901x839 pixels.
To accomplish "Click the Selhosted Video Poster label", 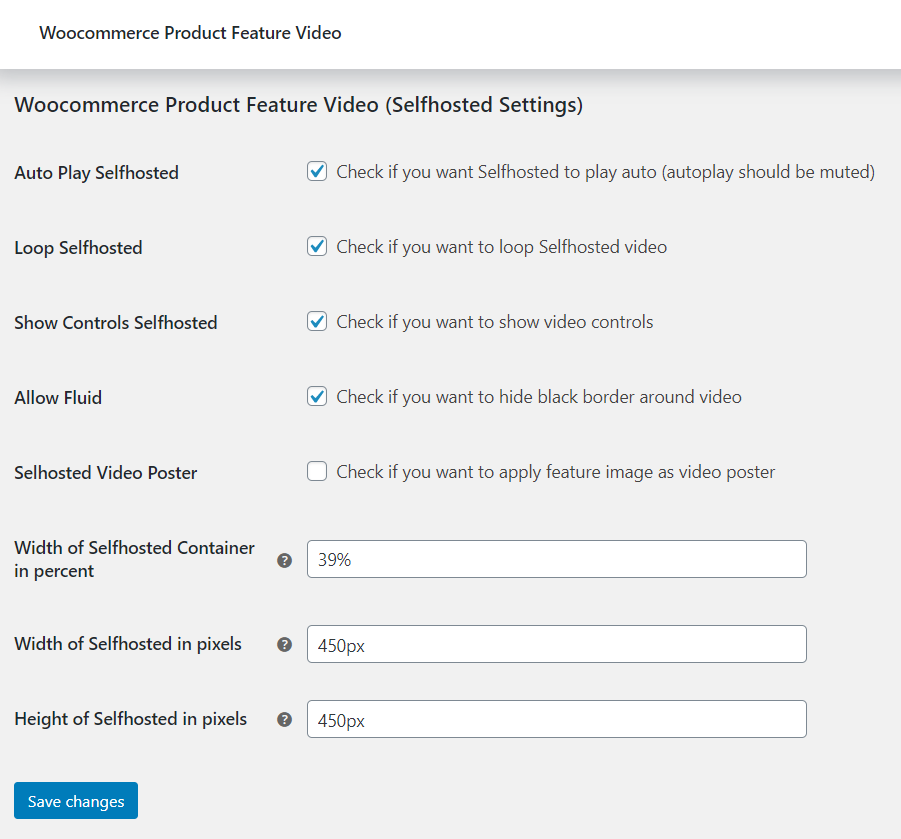I will [x=105, y=472].
